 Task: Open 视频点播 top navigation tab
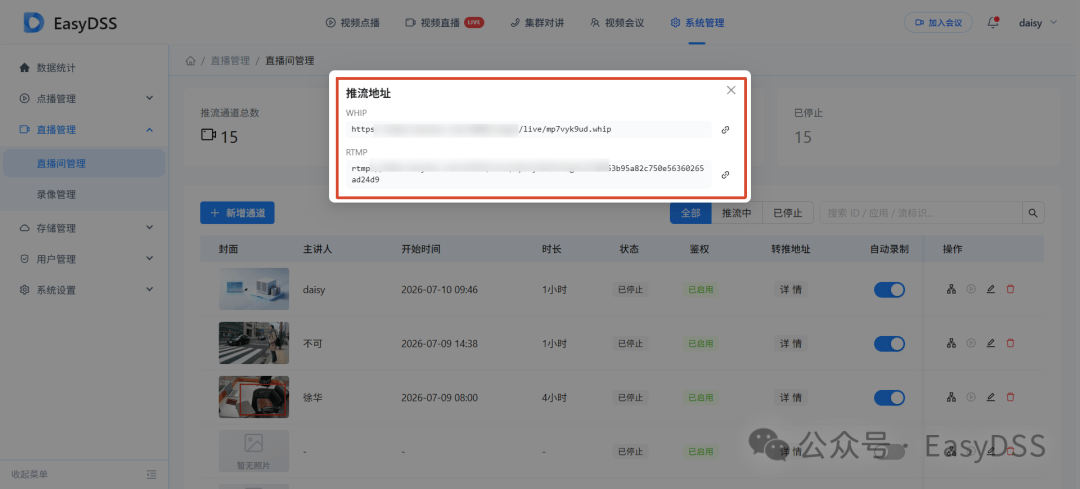point(352,23)
